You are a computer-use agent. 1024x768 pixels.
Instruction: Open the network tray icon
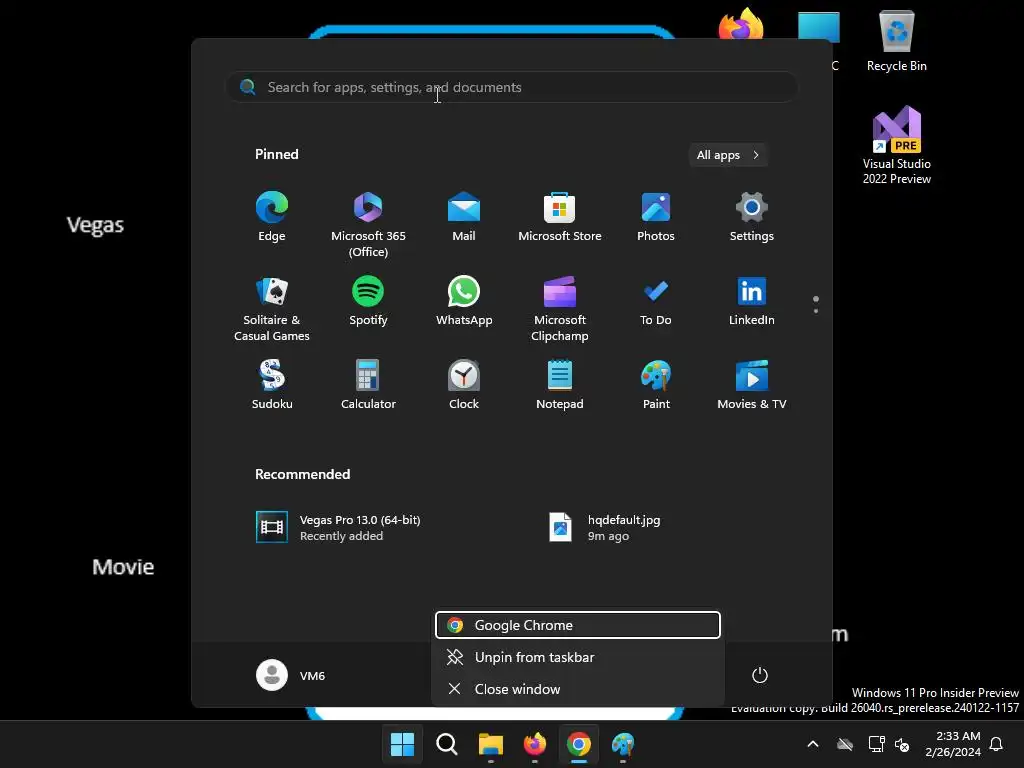click(x=876, y=744)
